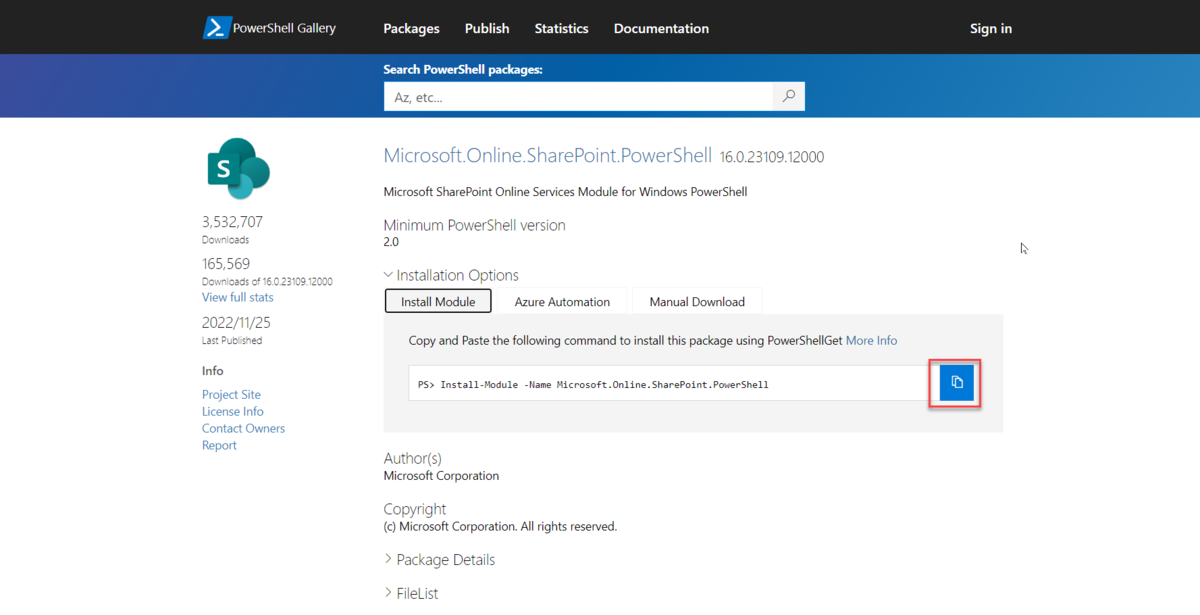Click the search magnifier button
The height and width of the screenshot is (615, 1200).
(x=789, y=96)
